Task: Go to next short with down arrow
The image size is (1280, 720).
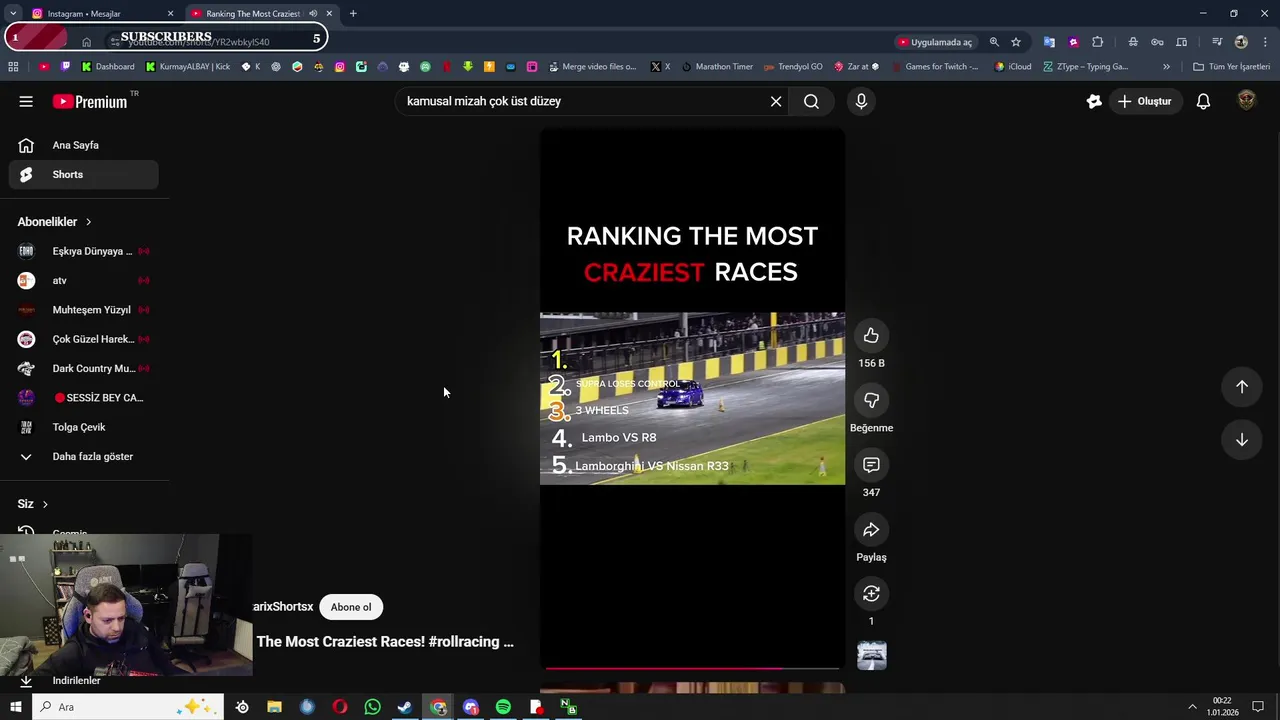Action: point(1241,440)
